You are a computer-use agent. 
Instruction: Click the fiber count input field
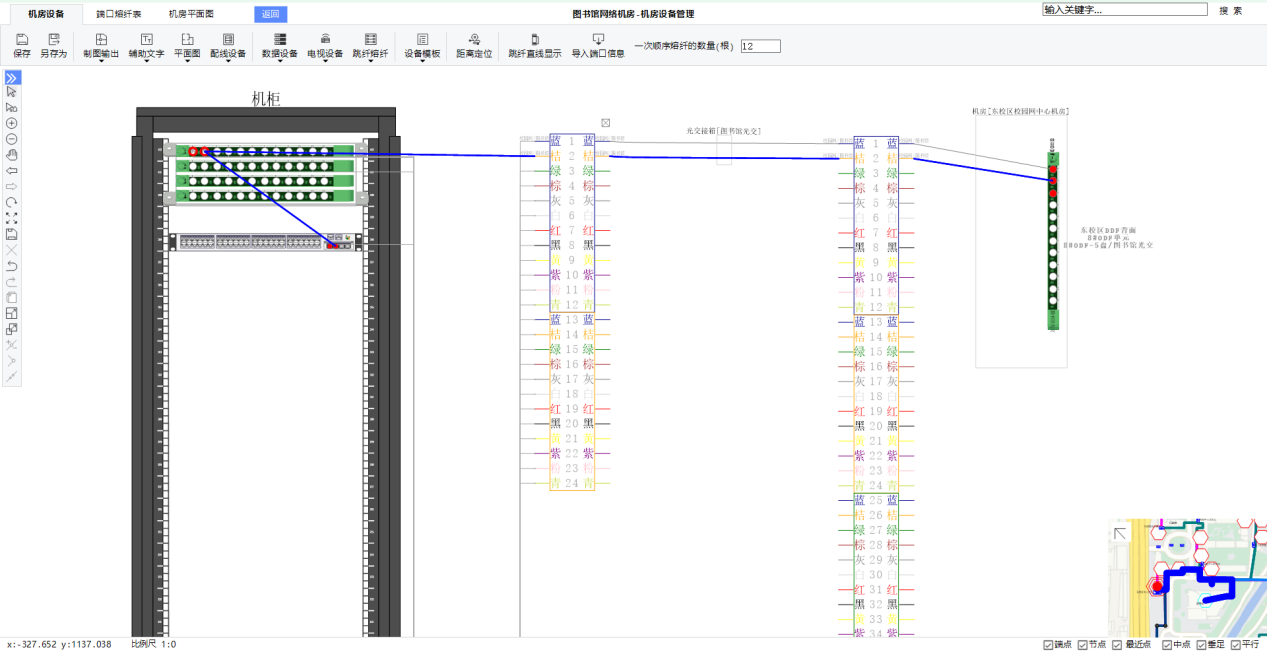[x=760, y=46]
